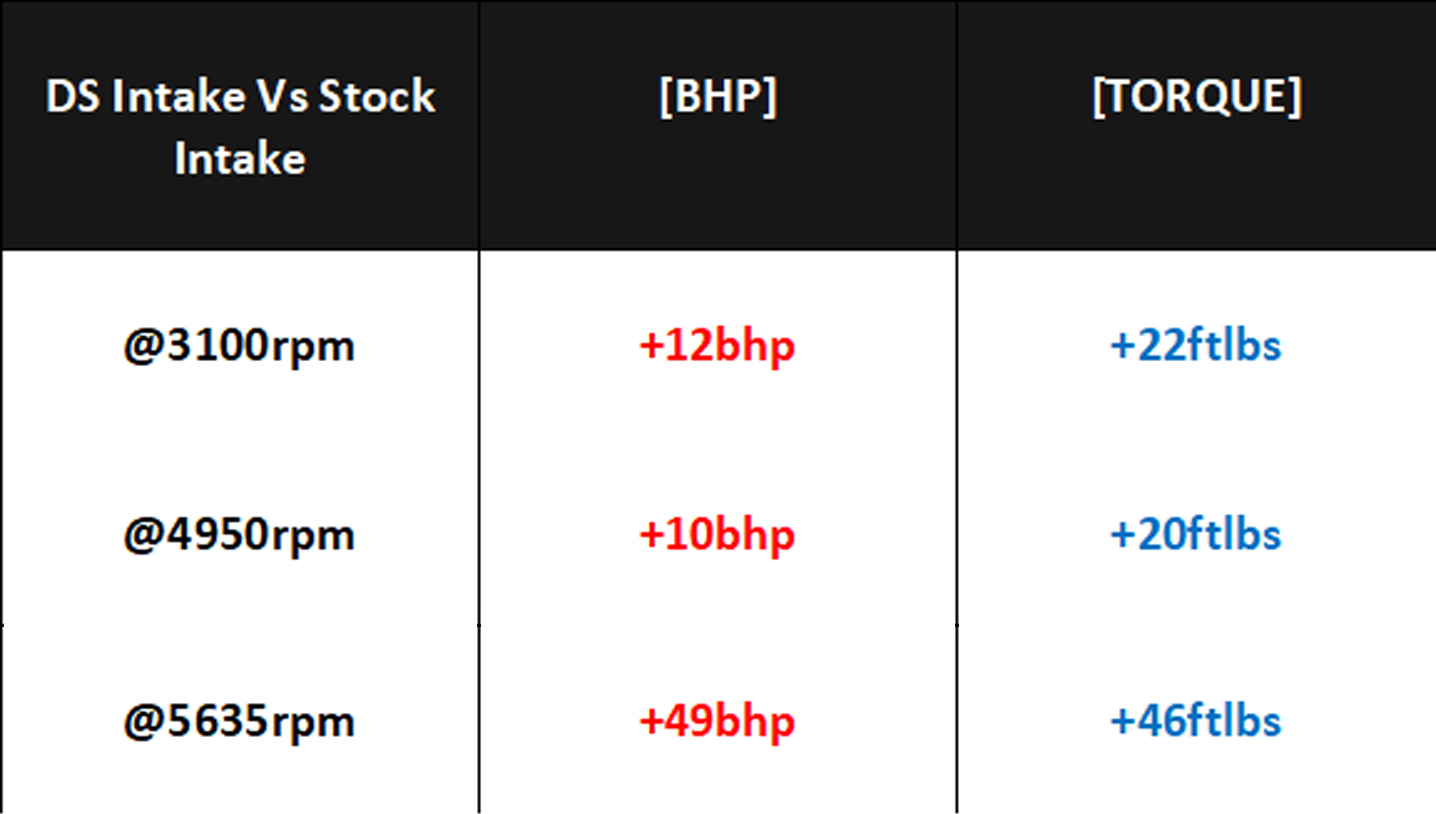
Task: Select the [BHP] column header
Action: pyautogui.click(x=717, y=97)
